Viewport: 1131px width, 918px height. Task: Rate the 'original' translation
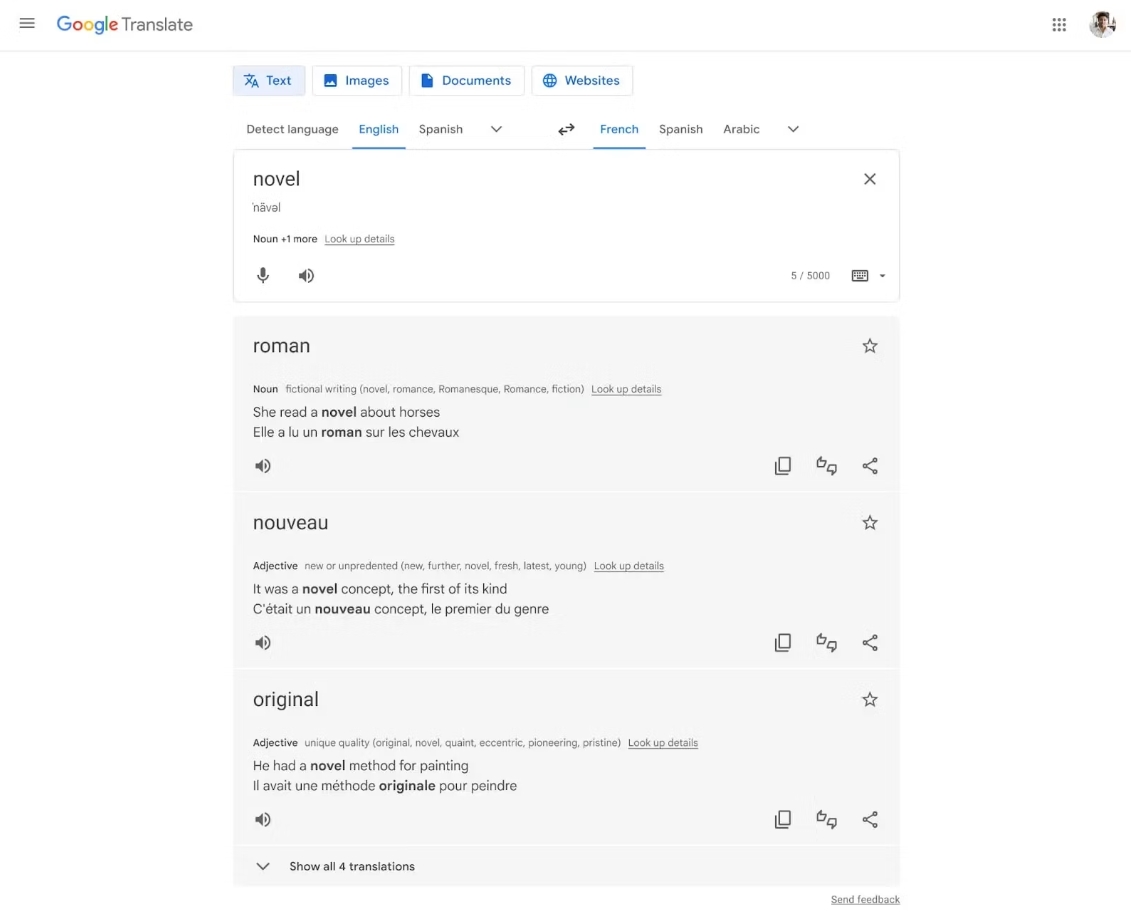pos(826,819)
